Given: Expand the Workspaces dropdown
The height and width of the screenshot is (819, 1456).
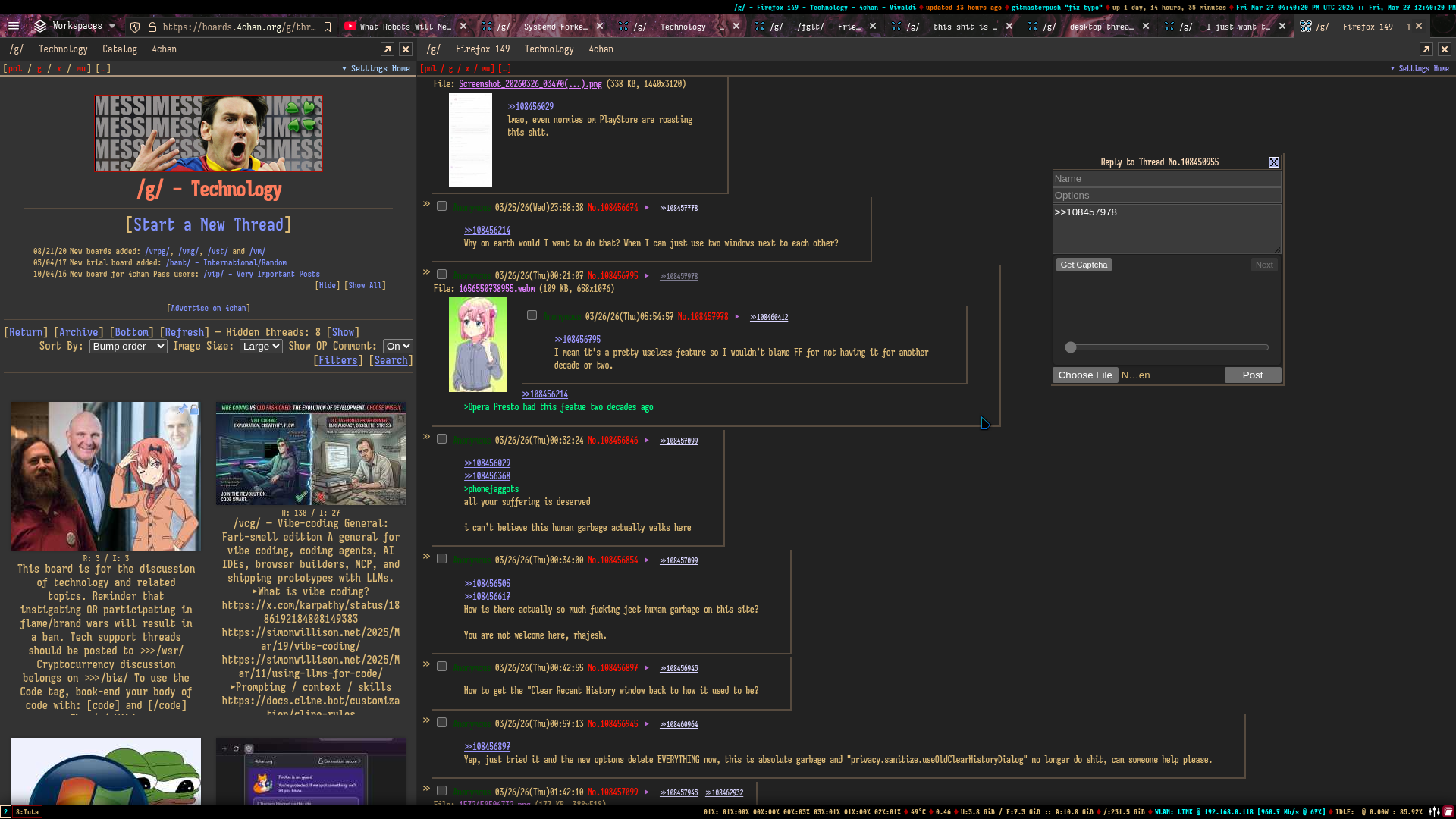Looking at the screenshot, I should click(x=76, y=26).
